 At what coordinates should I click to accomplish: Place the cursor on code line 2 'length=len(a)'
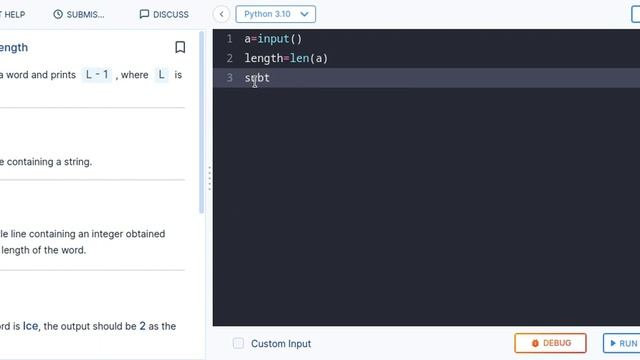pos(286,58)
